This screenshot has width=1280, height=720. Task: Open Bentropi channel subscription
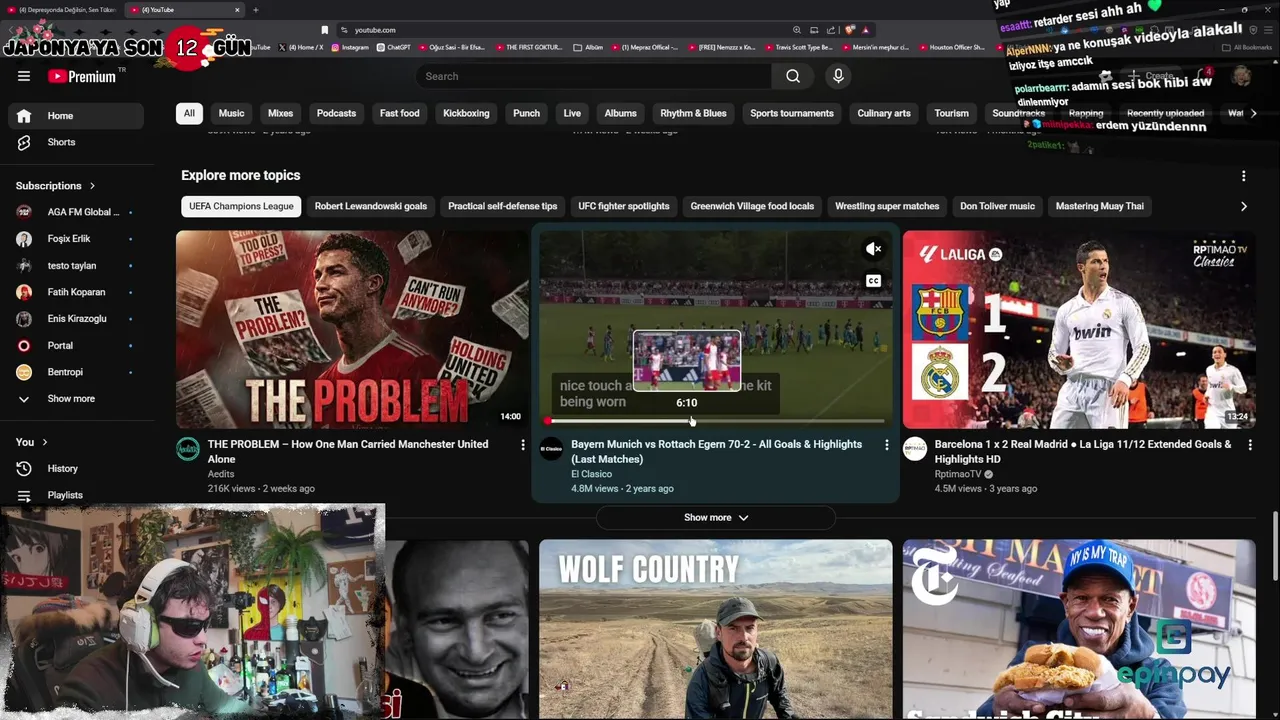pos(76,372)
